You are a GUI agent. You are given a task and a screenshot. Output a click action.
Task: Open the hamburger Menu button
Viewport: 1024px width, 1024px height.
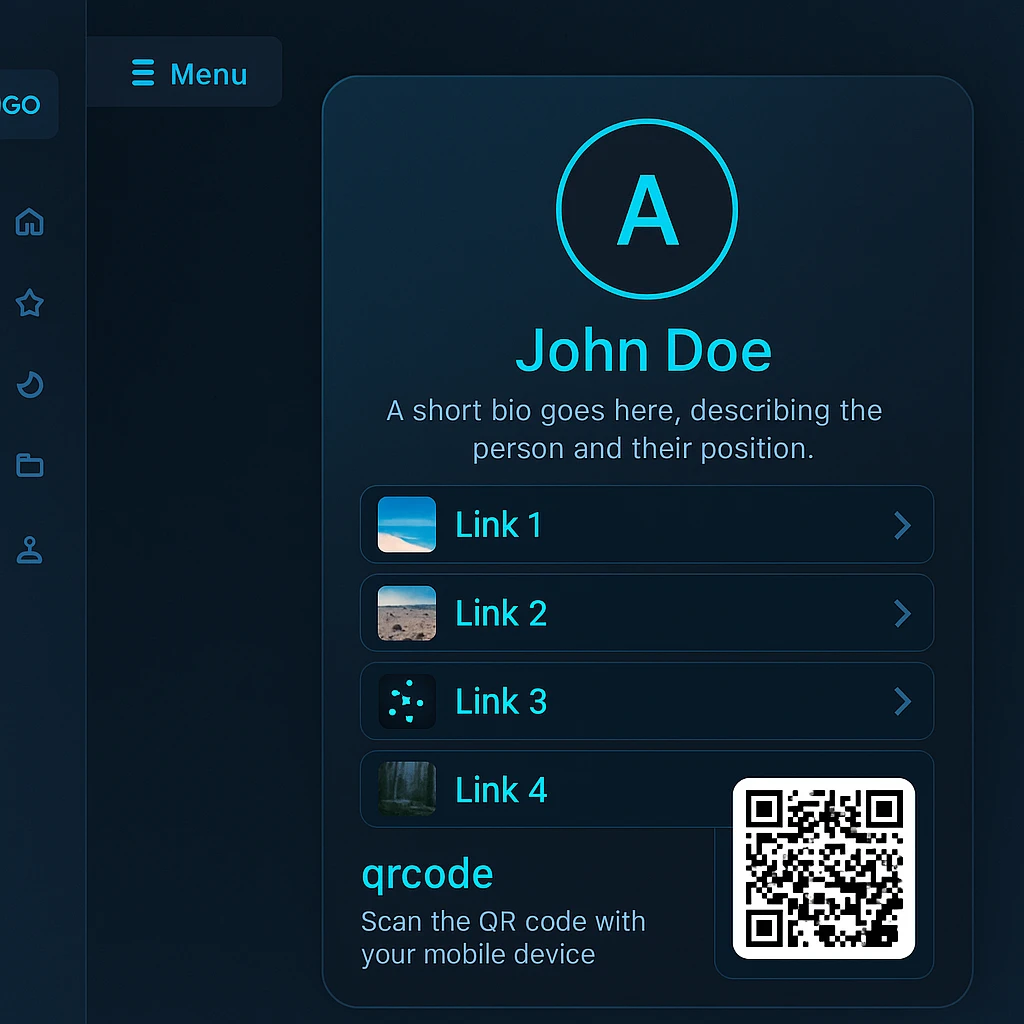click(188, 74)
